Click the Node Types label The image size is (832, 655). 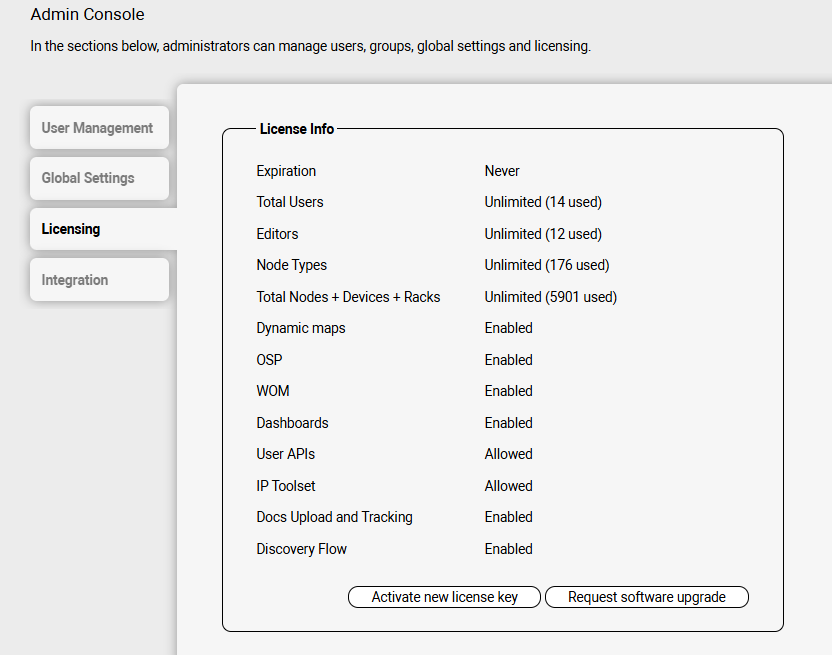[x=291, y=265]
